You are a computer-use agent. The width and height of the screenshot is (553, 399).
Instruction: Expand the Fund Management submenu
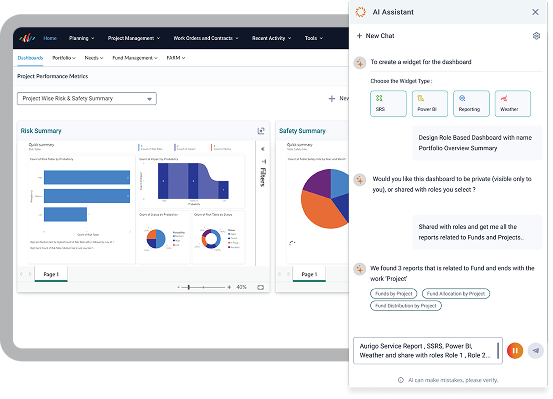point(135,58)
